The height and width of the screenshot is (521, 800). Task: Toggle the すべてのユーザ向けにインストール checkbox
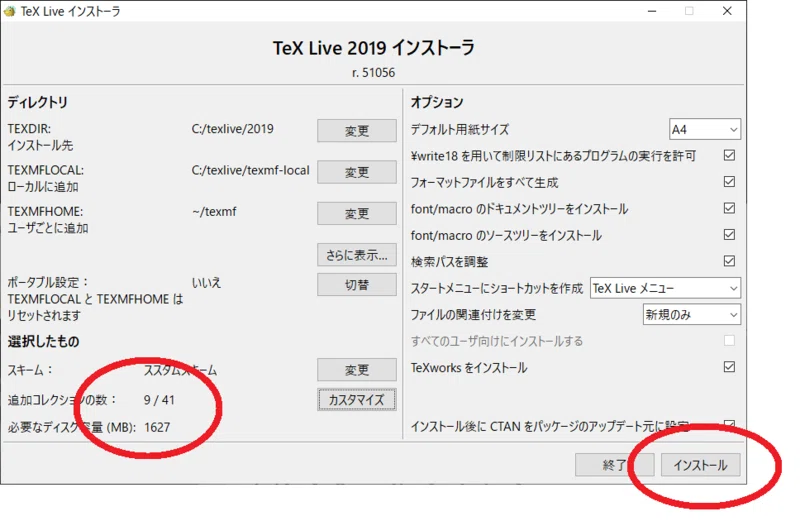pos(730,340)
